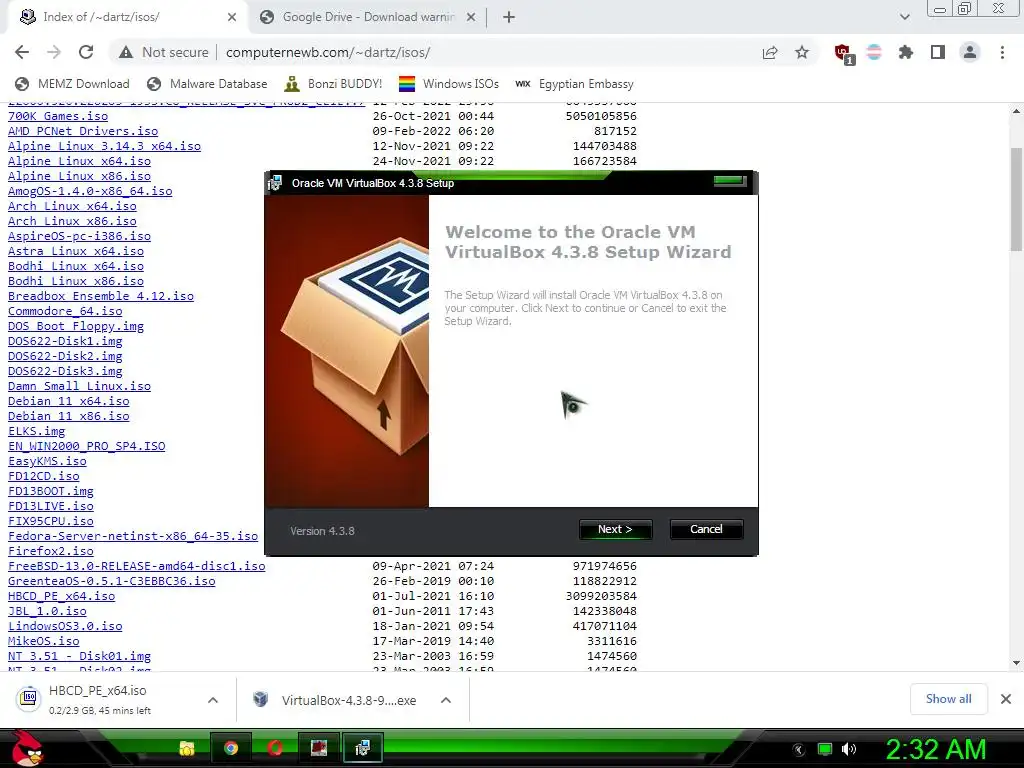Download MikeOS.iso

coord(43,641)
